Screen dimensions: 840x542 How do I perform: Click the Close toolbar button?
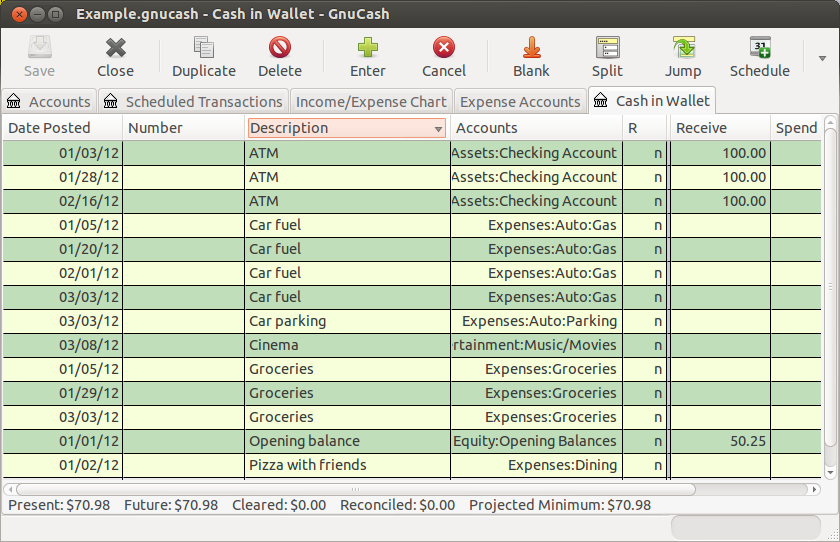click(x=115, y=57)
